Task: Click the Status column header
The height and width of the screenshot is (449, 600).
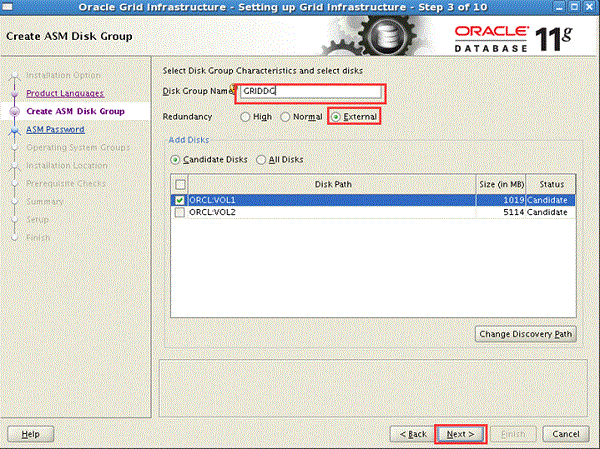Action: 551,184
